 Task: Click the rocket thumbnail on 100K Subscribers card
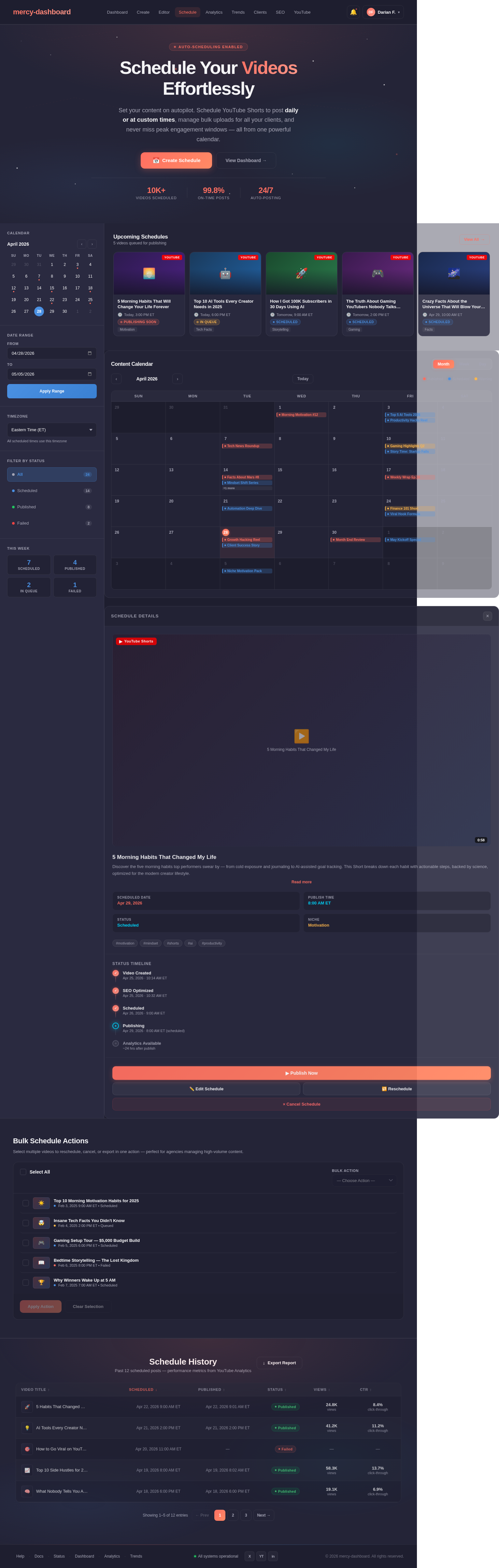(302, 273)
